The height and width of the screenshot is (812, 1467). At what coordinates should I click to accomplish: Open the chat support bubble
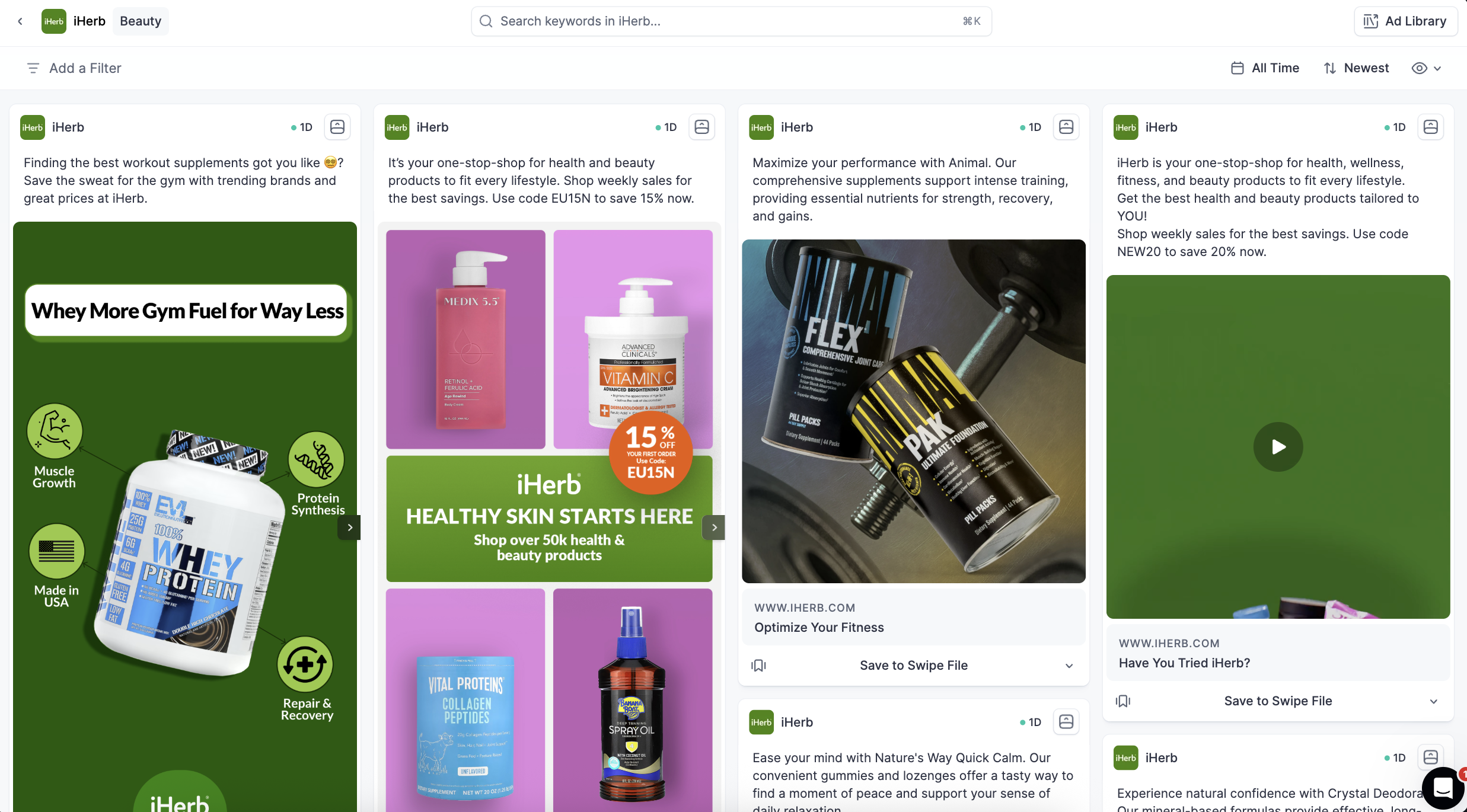[x=1443, y=788]
